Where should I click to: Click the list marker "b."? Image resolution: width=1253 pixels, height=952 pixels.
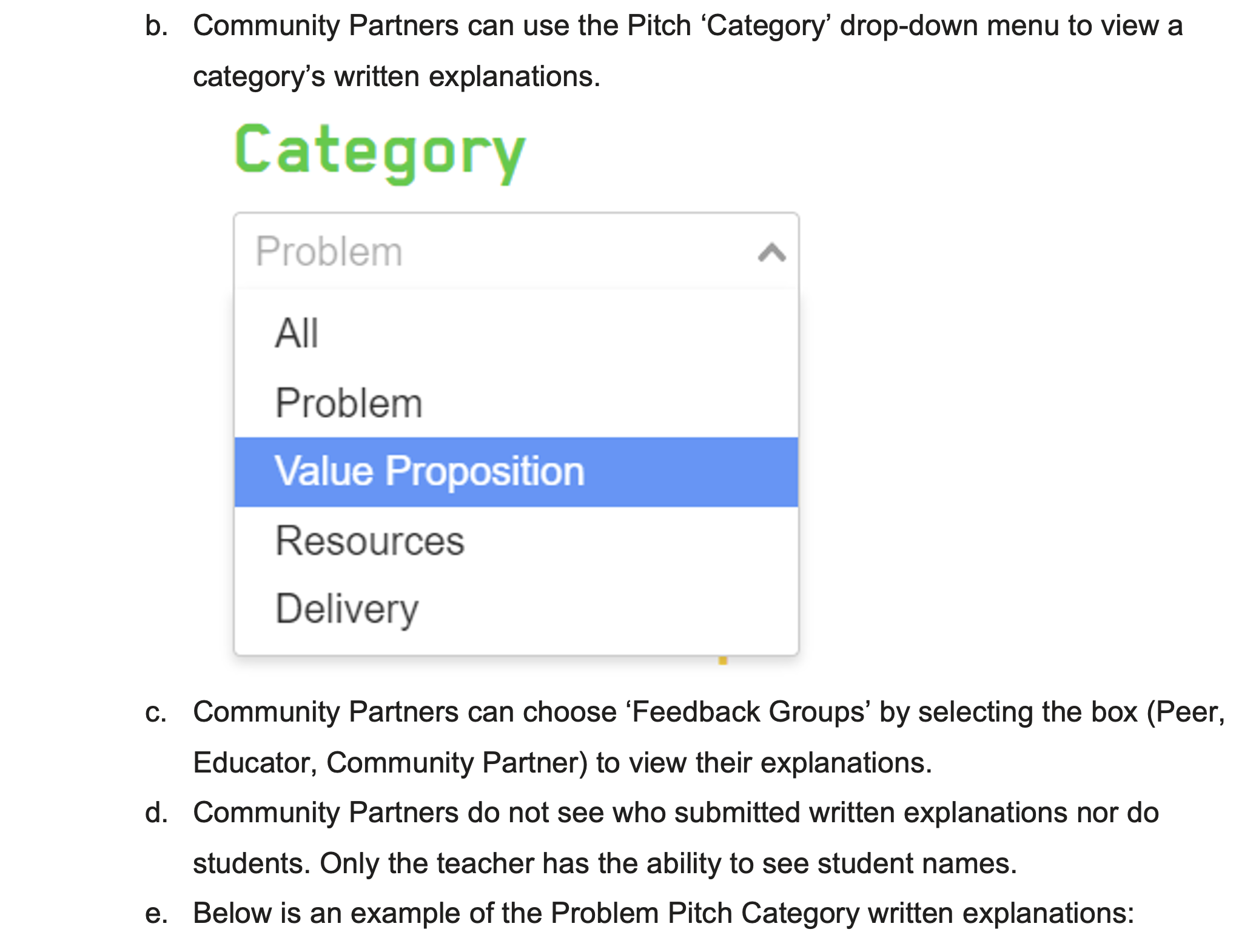156,26
